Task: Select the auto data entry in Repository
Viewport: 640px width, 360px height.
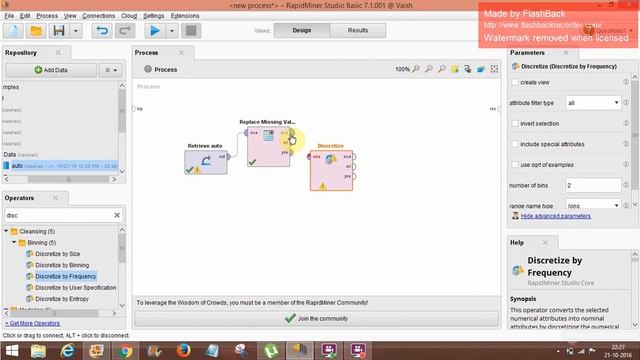Action: (x=60, y=166)
